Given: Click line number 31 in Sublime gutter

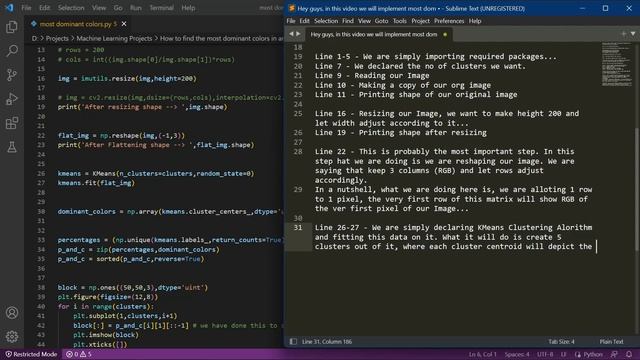Looking at the screenshot, I should (x=298, y=227).
